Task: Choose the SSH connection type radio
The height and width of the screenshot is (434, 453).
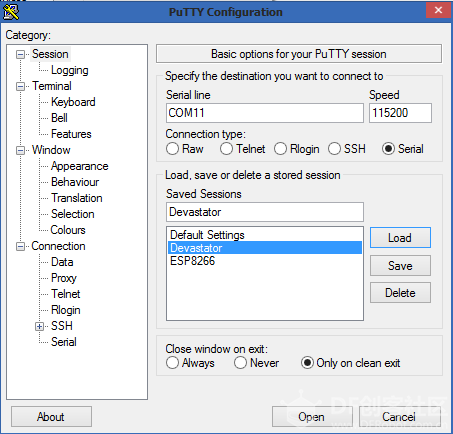Action: point(334,149)
